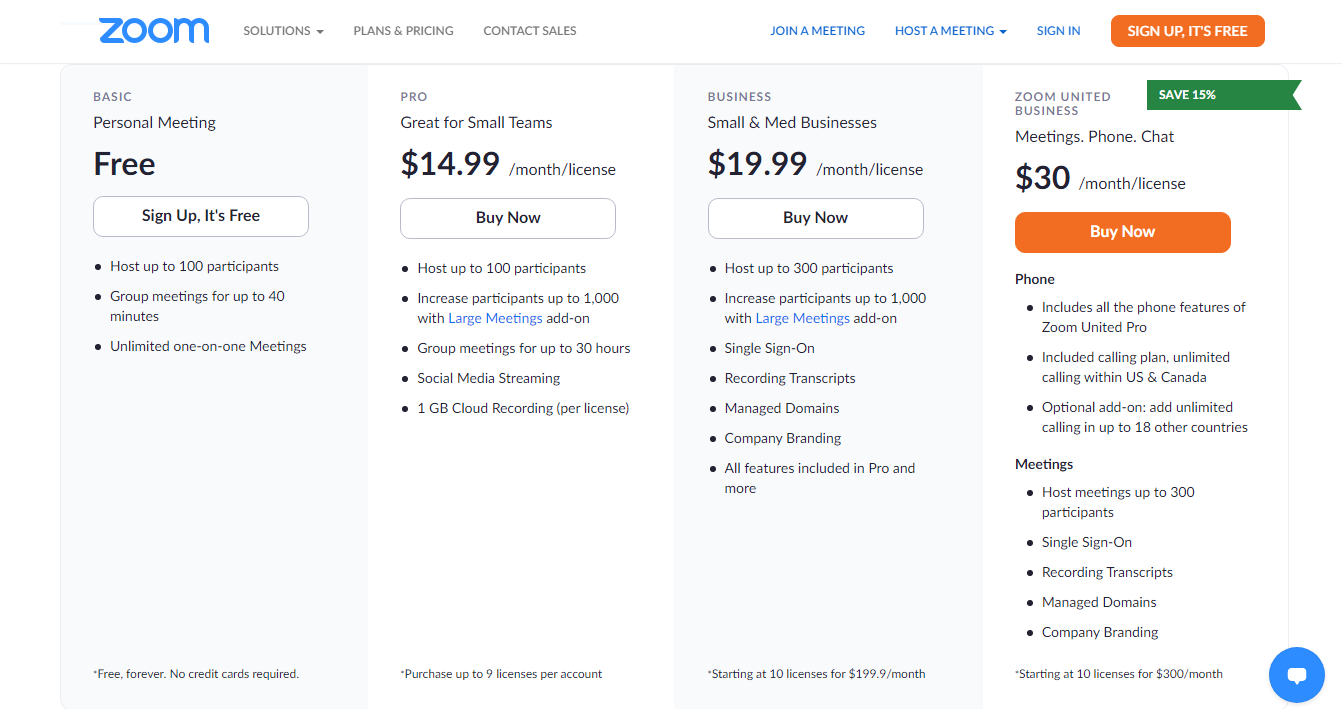Click the Basic plan Free price text
1342x709 pixels.
coord(124,164)
